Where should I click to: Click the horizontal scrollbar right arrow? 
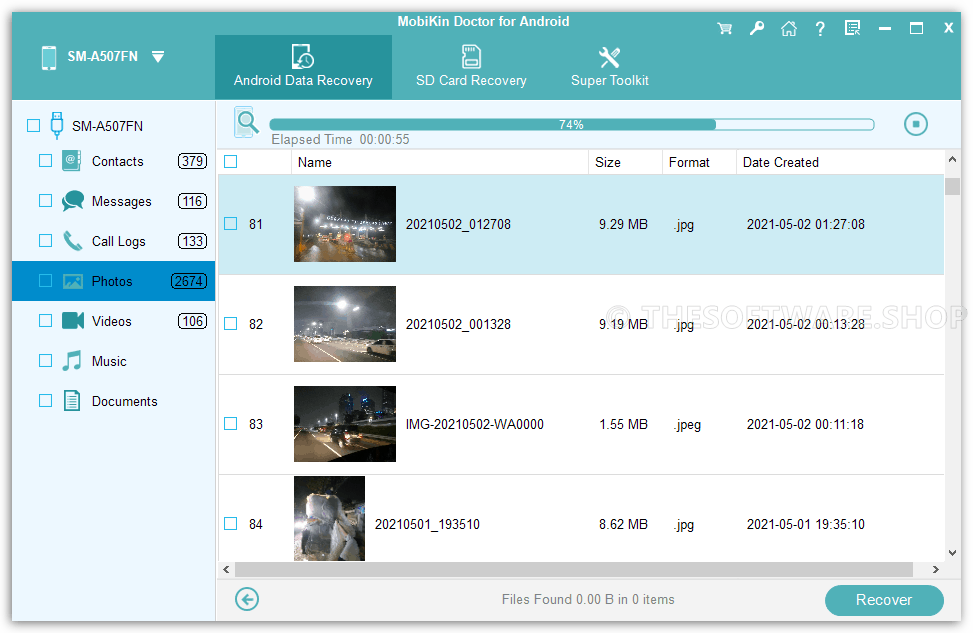tap(936, 569)
